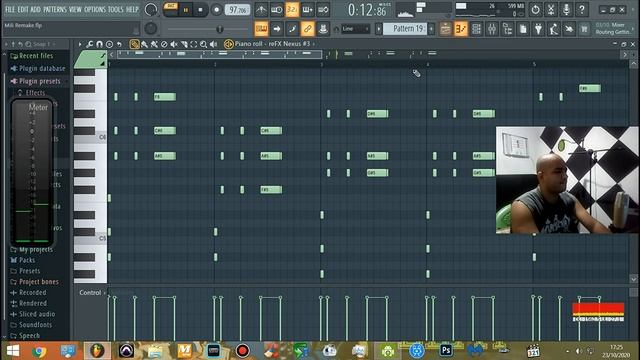Open the Playlist view icon
The width and height of the screenshot is (640, 360).
pyautogui.click(x=445, y=29)
